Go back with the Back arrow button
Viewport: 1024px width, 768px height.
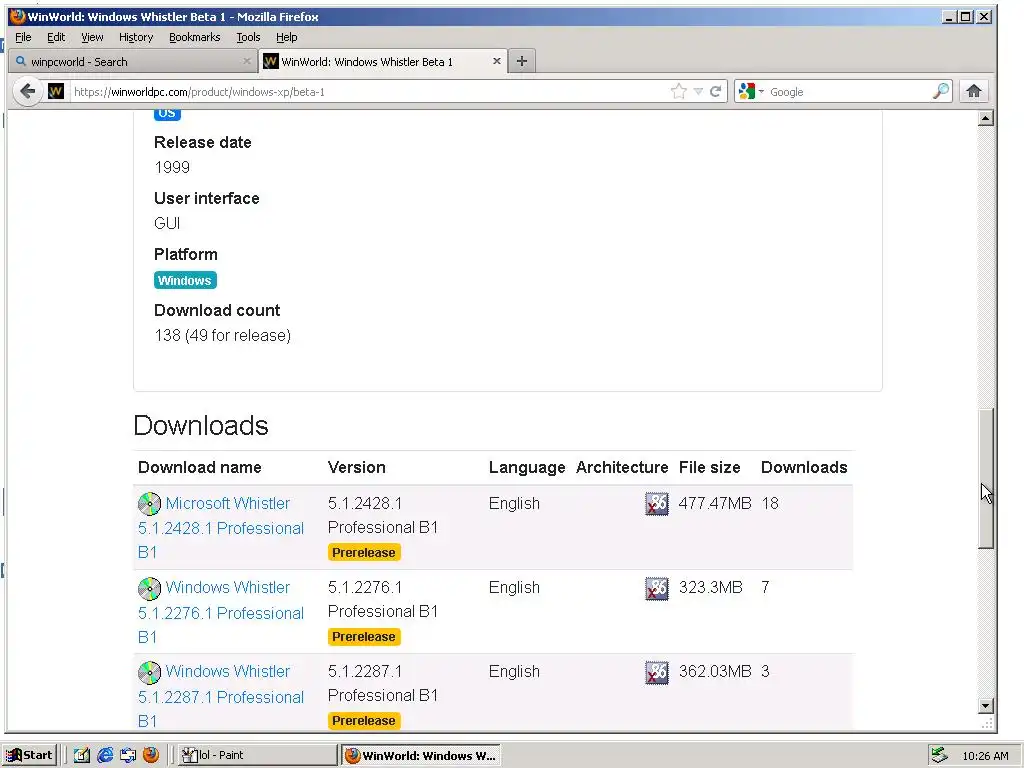pyautogui.click(x=27, y=91)
